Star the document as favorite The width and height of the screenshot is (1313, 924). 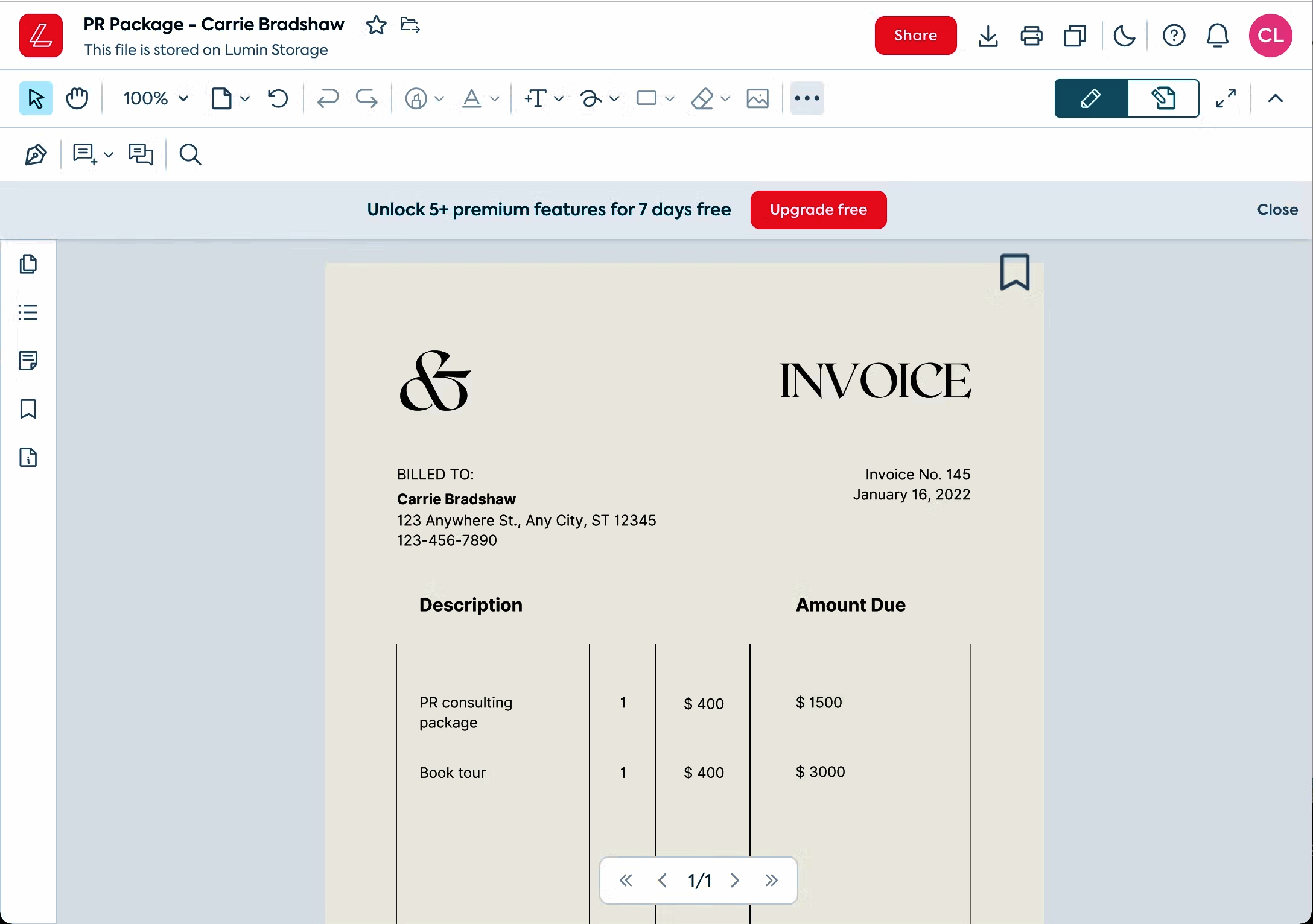(376, 25)
